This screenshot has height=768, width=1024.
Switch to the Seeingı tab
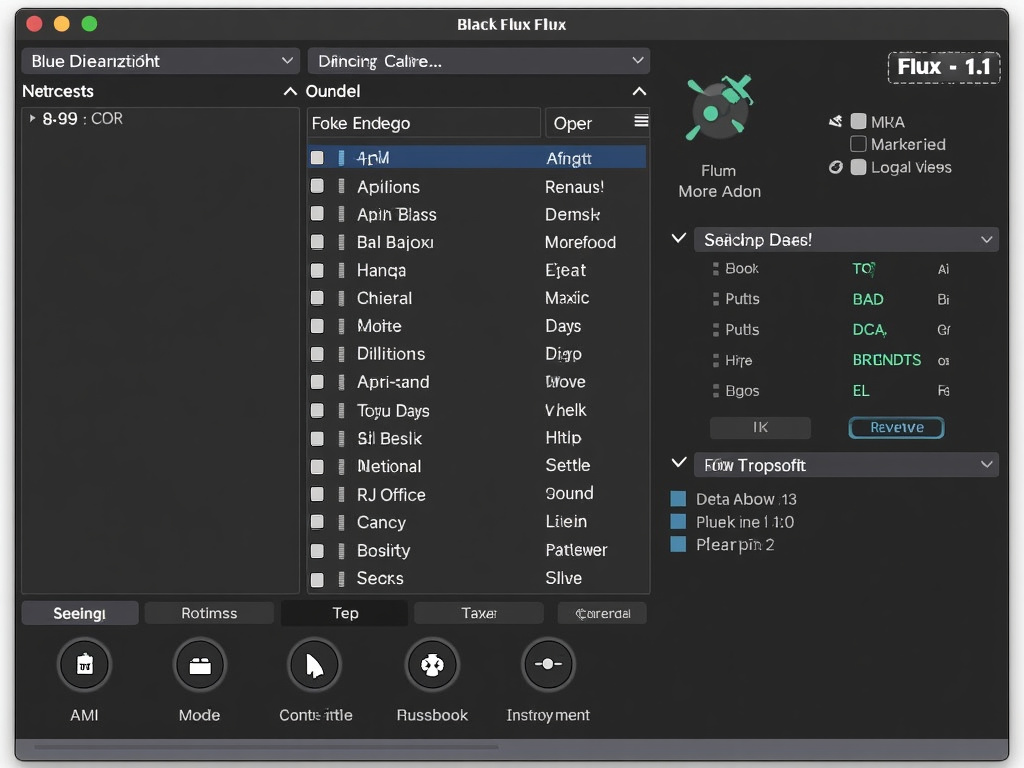80,613
